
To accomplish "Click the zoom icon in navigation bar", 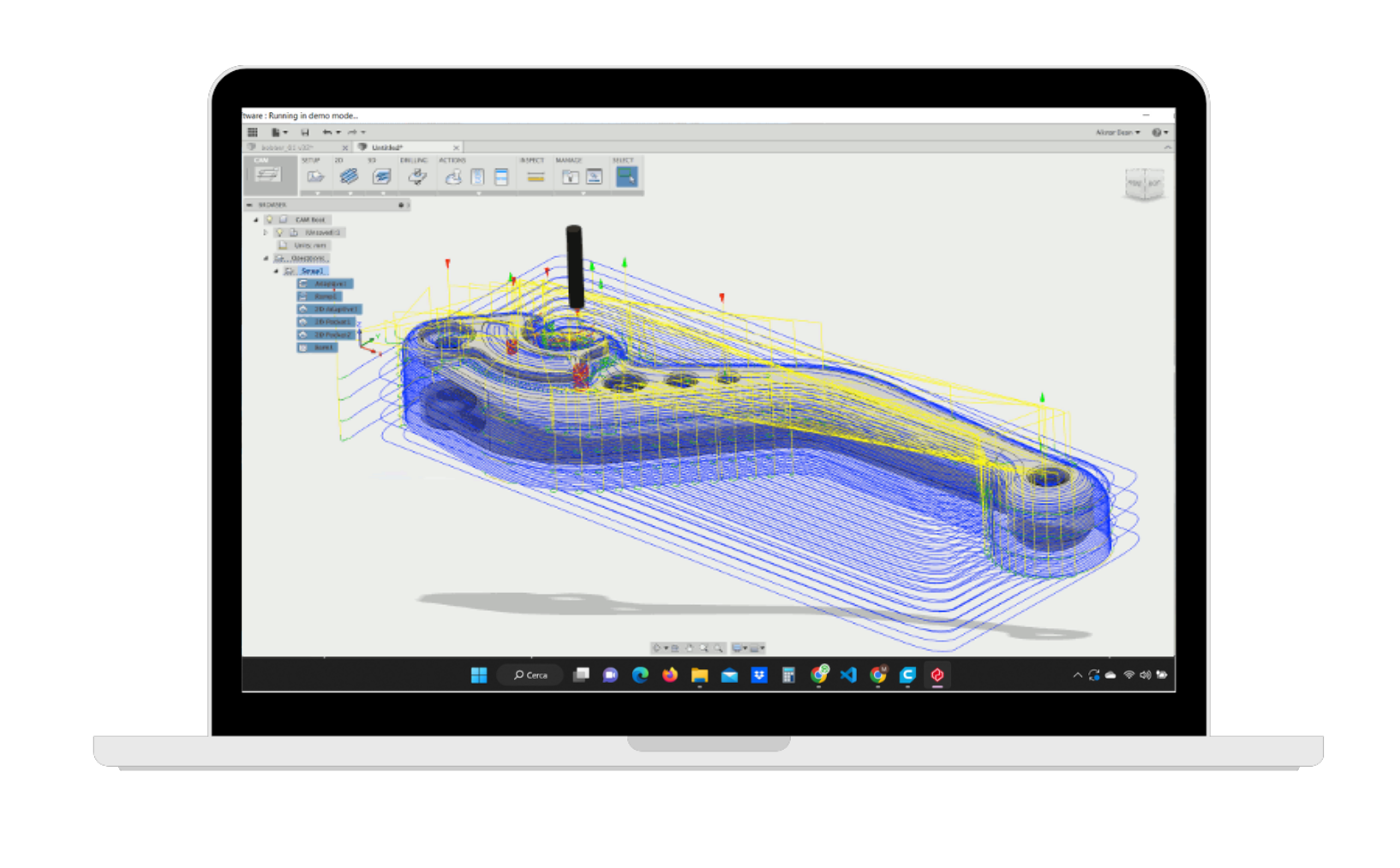I will (x=703, y=649).
